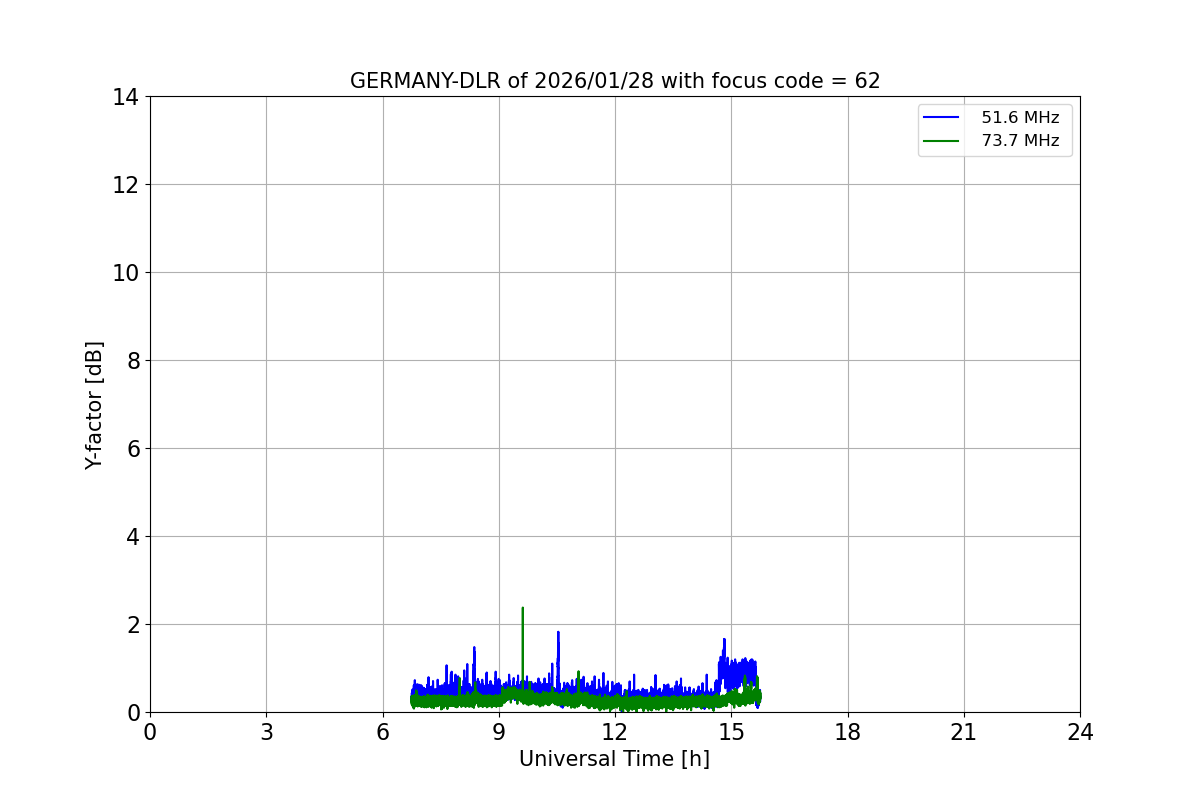Screen dimensions: 1200x800
Task: Click the y-axis tick label 8
Action: (x=132, y=361)
